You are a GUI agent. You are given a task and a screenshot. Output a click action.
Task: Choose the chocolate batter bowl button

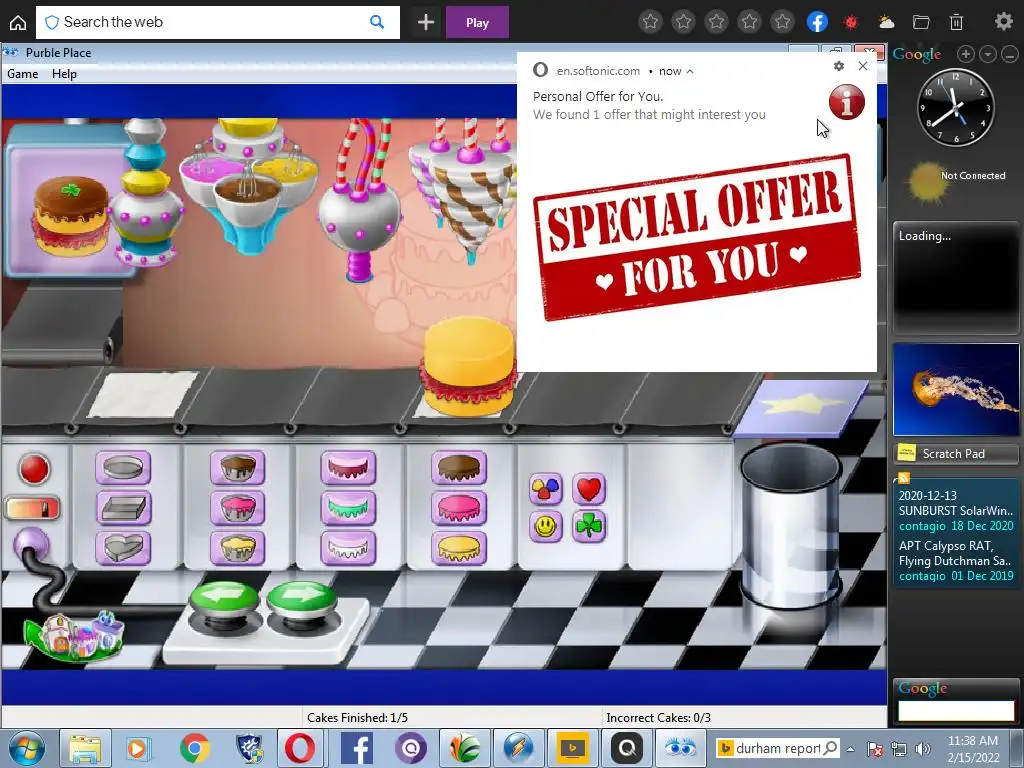[238, 468]
